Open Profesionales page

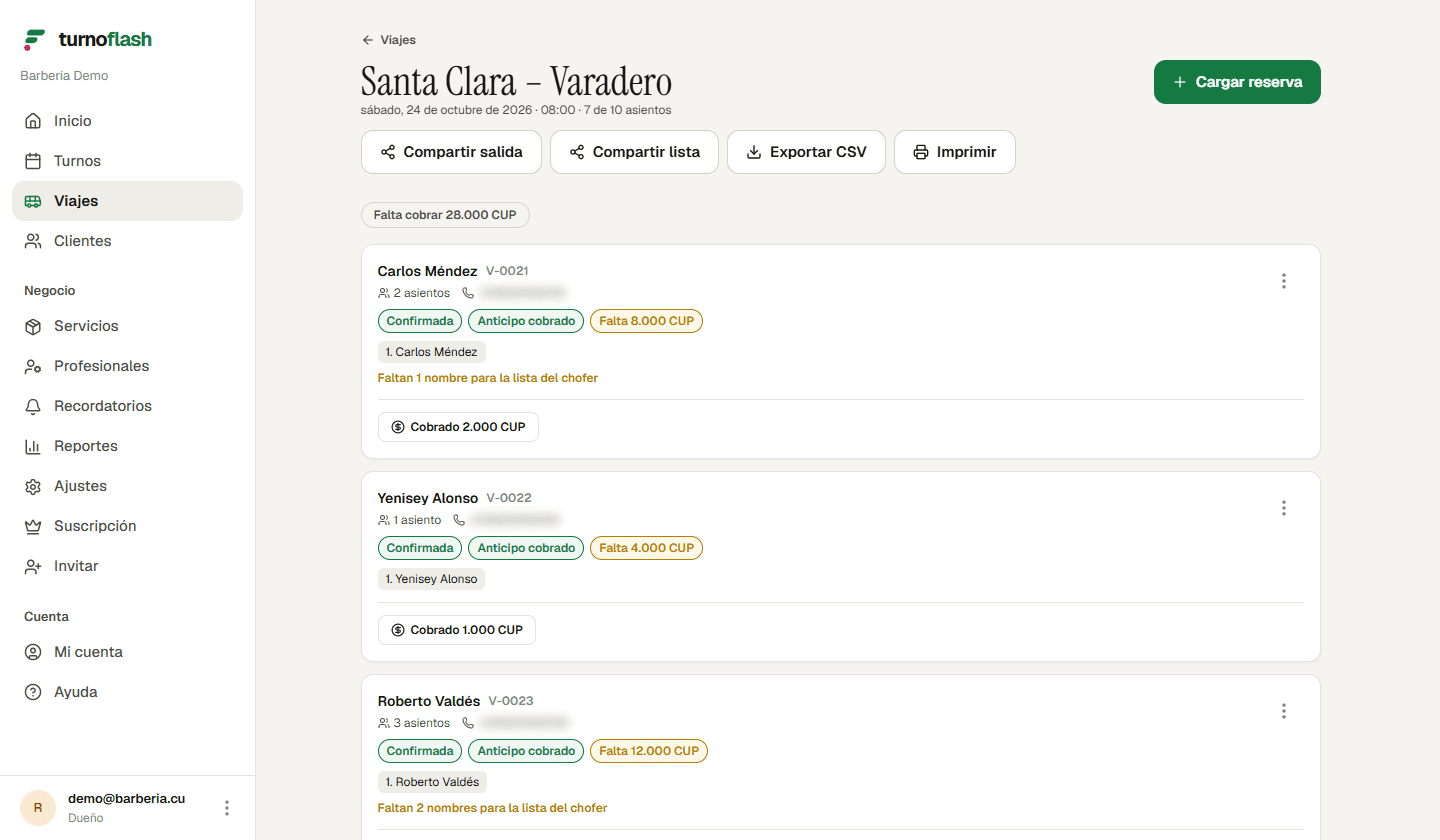coord(127,366)
